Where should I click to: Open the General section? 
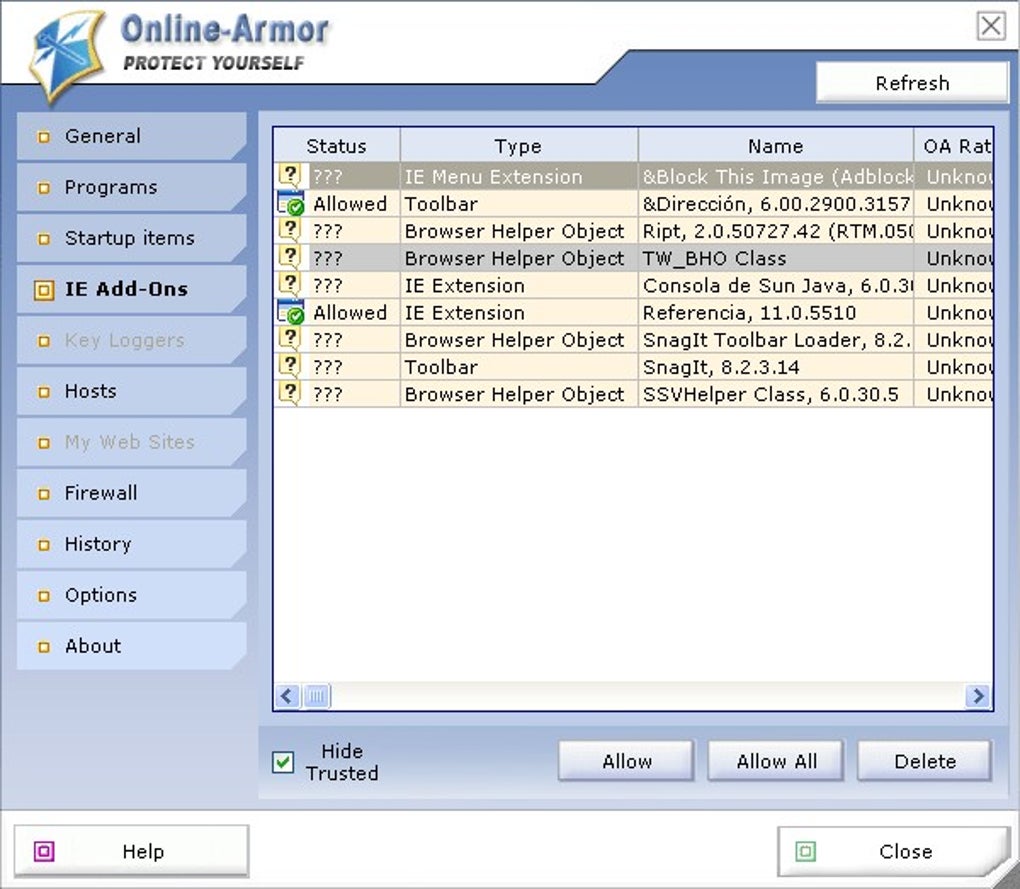(131, 136)
